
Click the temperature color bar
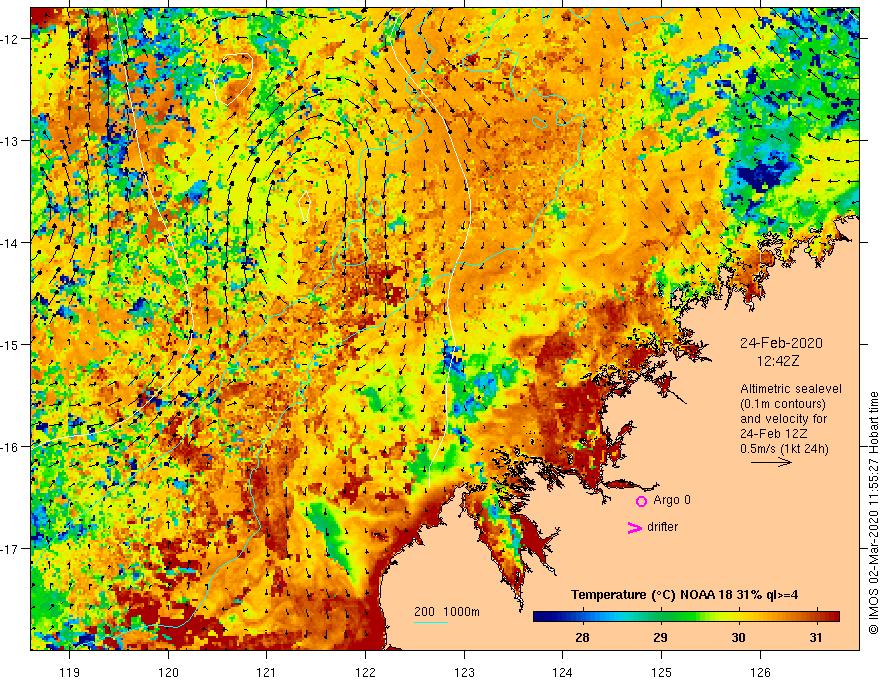click(x=686, y=617)
